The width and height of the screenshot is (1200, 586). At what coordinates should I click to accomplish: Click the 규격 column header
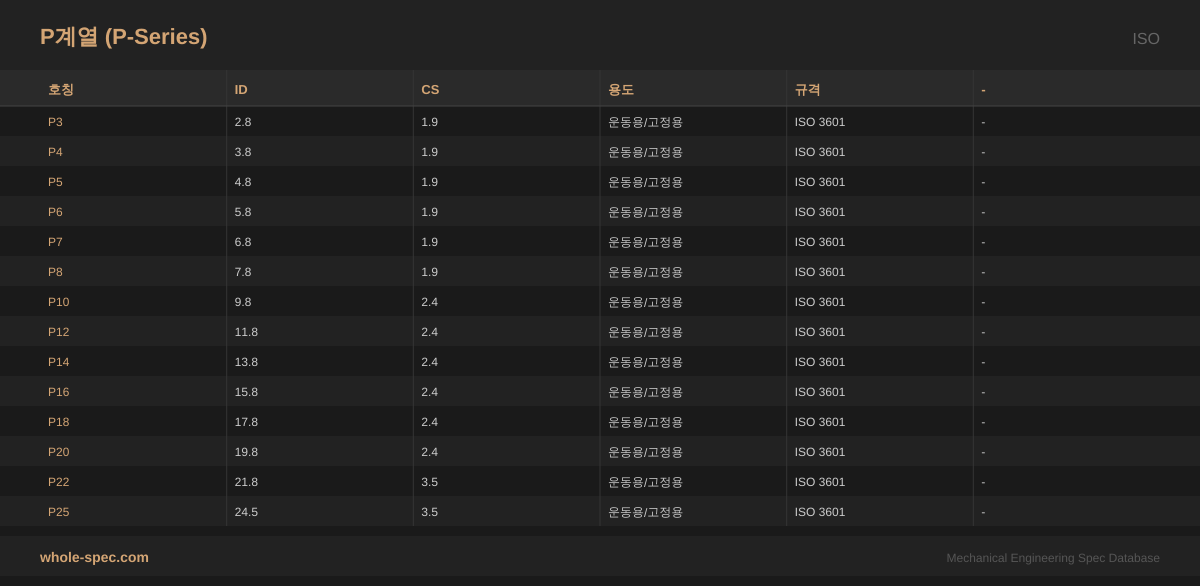[807, 89]
